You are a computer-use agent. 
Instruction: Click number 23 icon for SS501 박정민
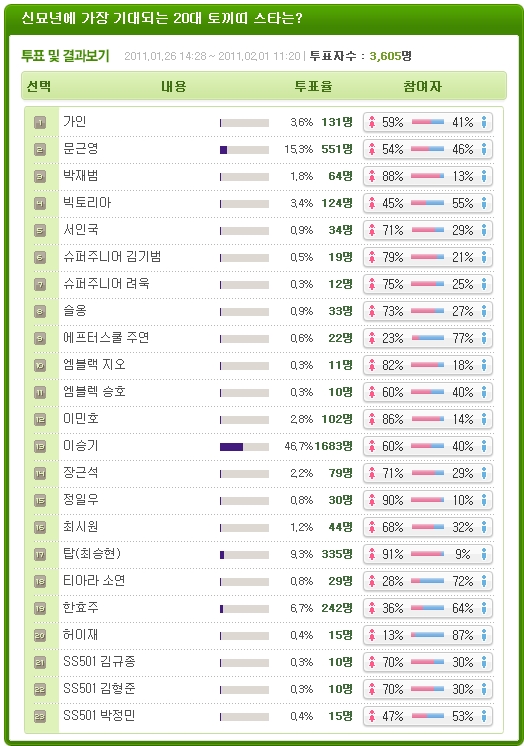40,717
